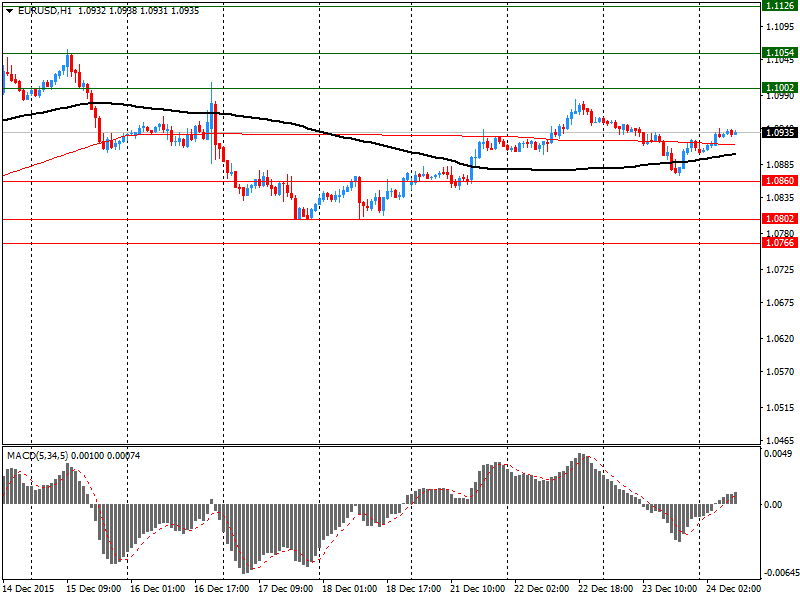The height and width of the screenshot is (600, 800).
Task: Click the 1.0675 price scale value
Action: (781, 303)
